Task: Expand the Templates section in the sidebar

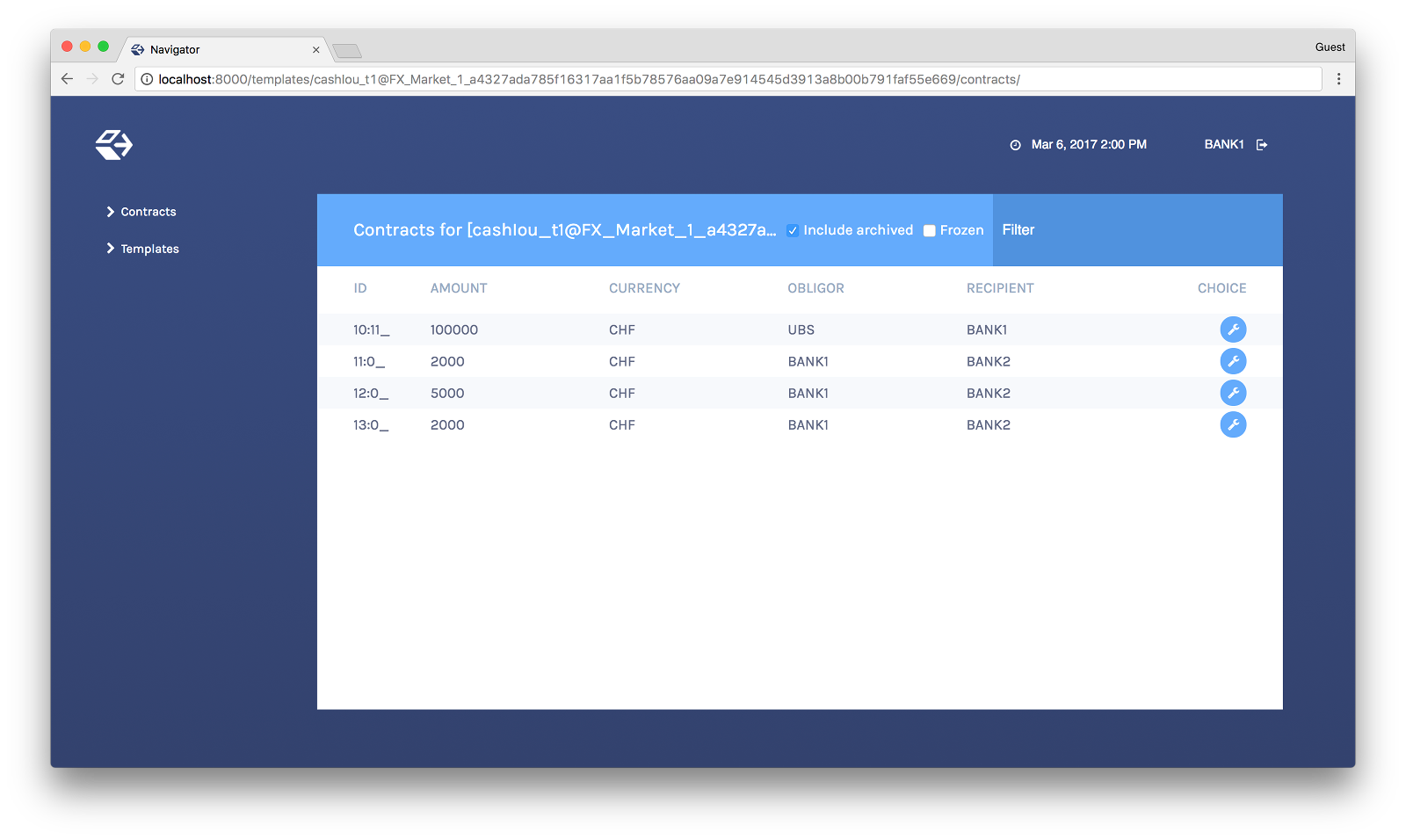Action: 149,249
